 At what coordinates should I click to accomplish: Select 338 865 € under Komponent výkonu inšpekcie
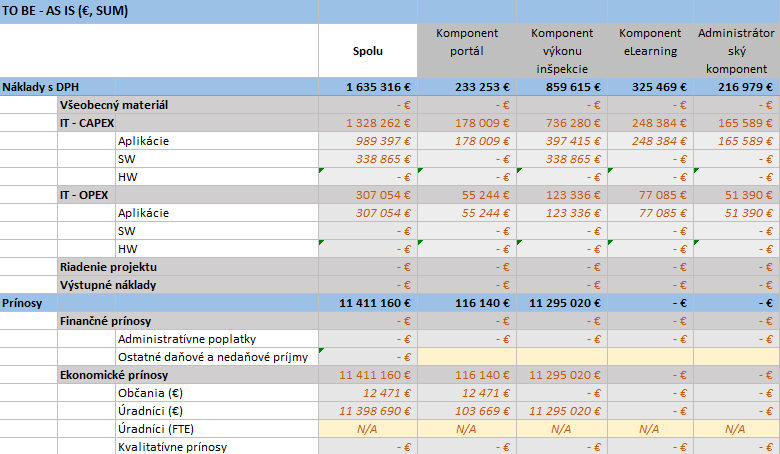click(562, 159)
